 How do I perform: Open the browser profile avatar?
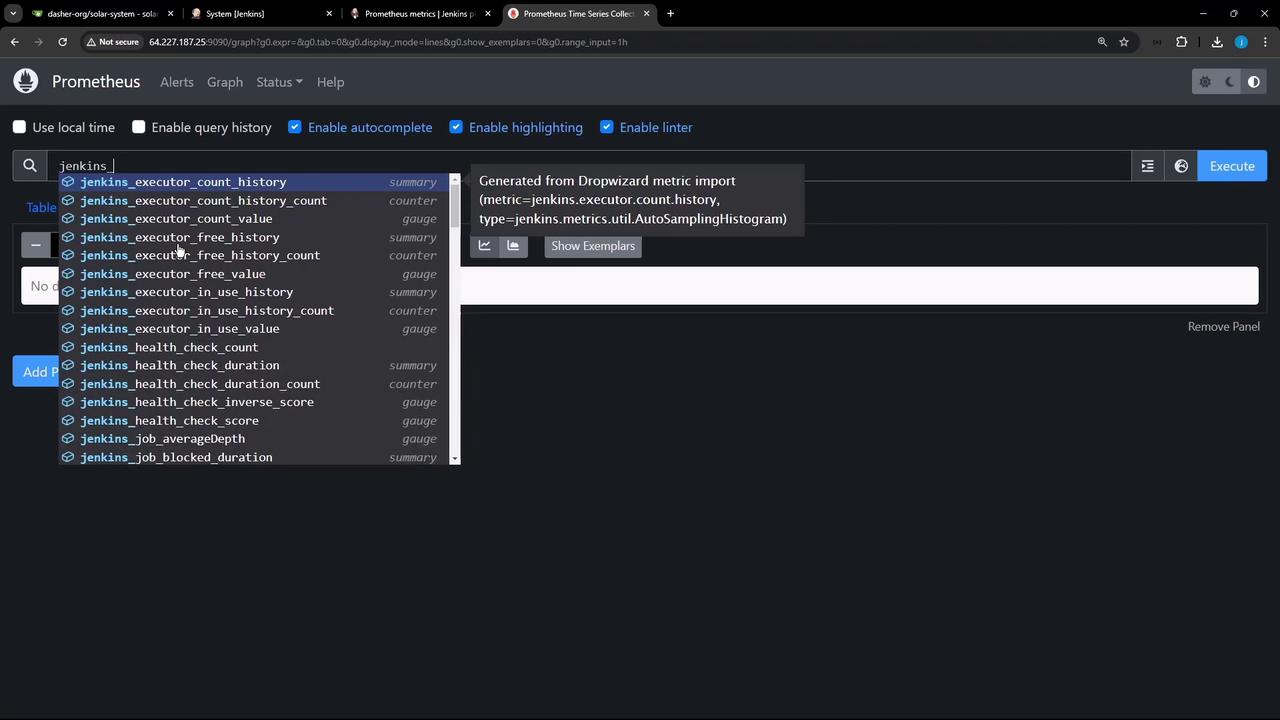click(x=1241, y=42)
